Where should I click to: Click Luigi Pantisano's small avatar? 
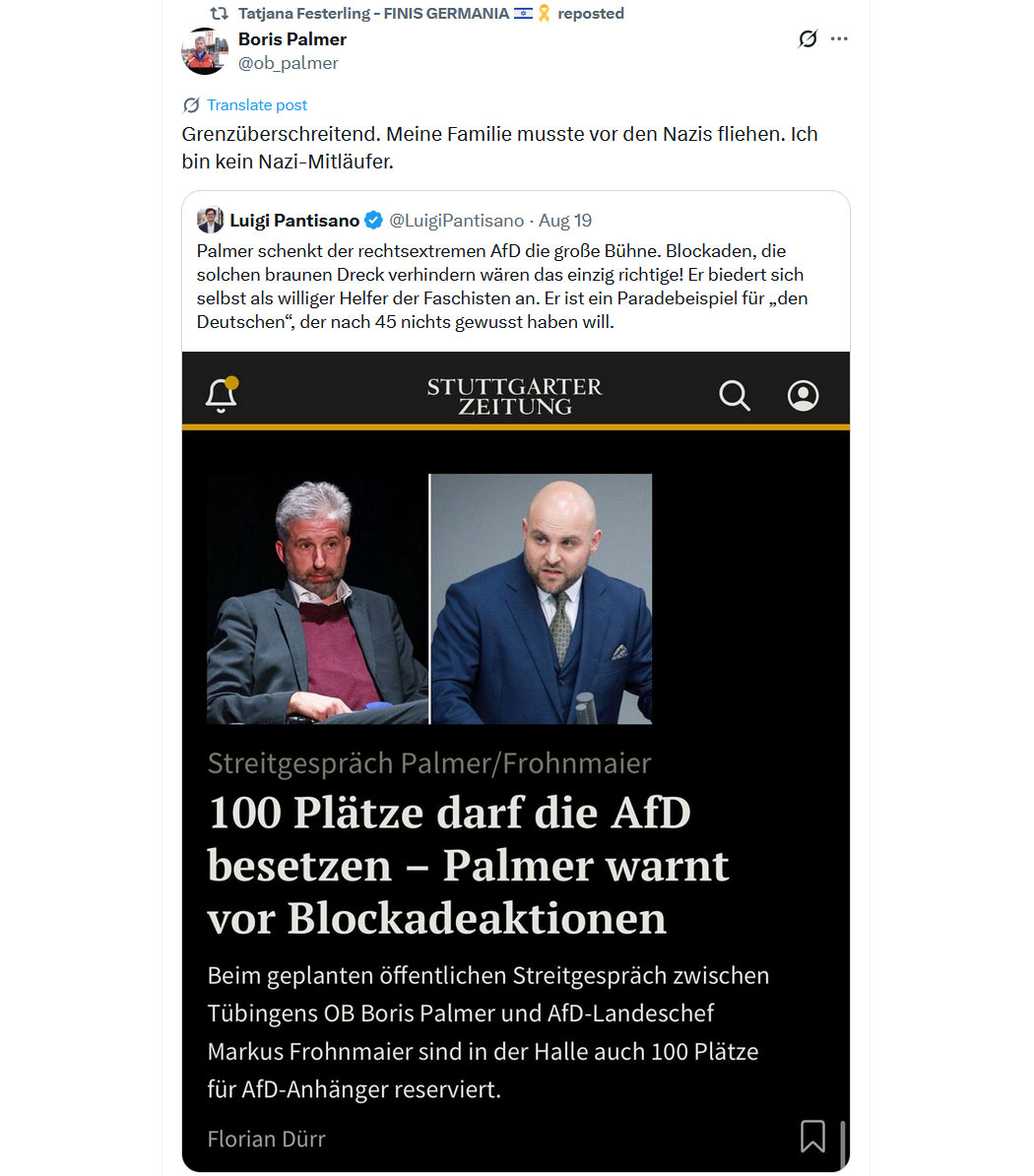coord(210,220)
